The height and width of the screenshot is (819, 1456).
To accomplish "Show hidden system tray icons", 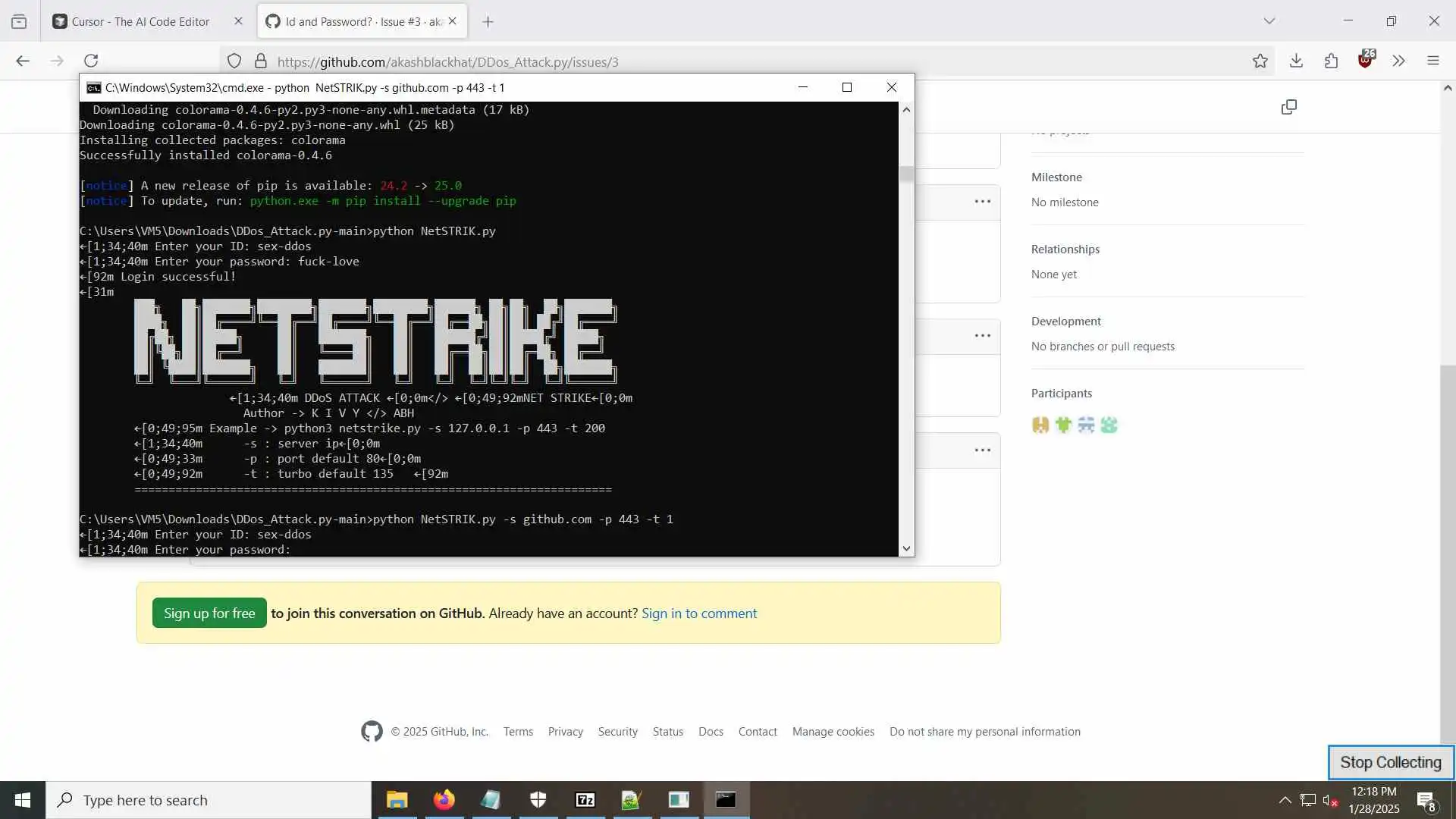I will coord(1285,800).
